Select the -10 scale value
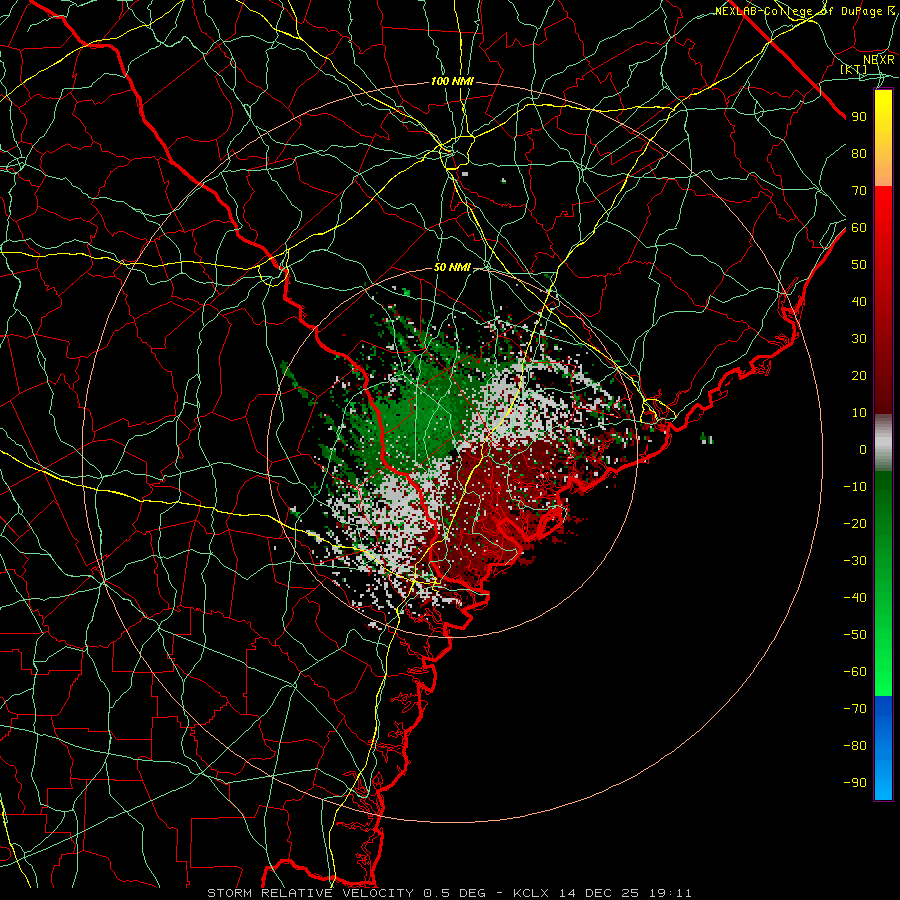The image size is (900, 900). tap(855, 487)
